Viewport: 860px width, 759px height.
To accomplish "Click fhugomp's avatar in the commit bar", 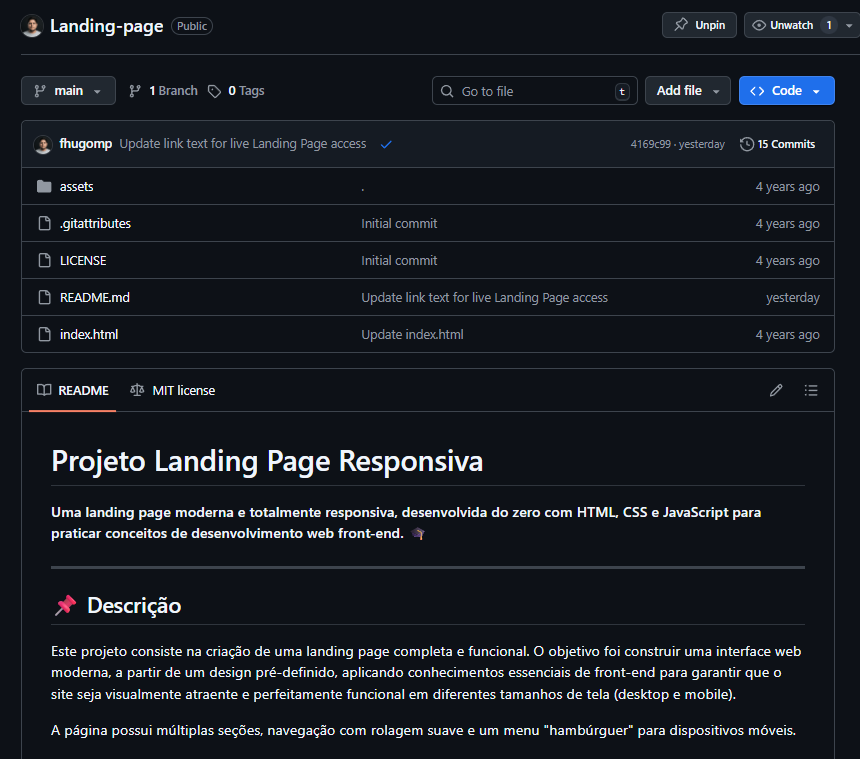I will (43, 143).
